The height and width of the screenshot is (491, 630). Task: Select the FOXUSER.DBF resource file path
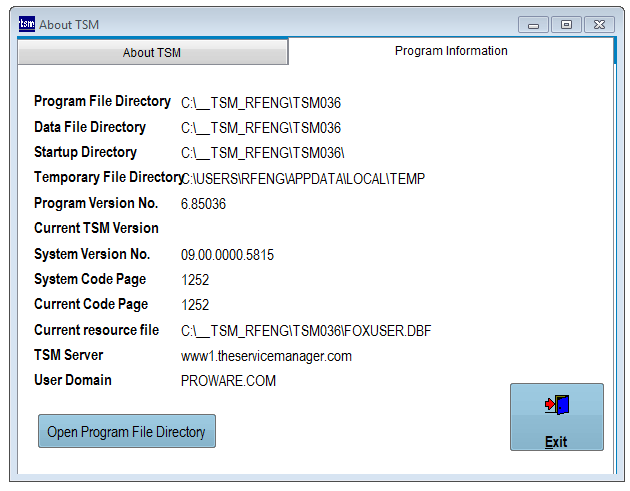pos(306,331)
